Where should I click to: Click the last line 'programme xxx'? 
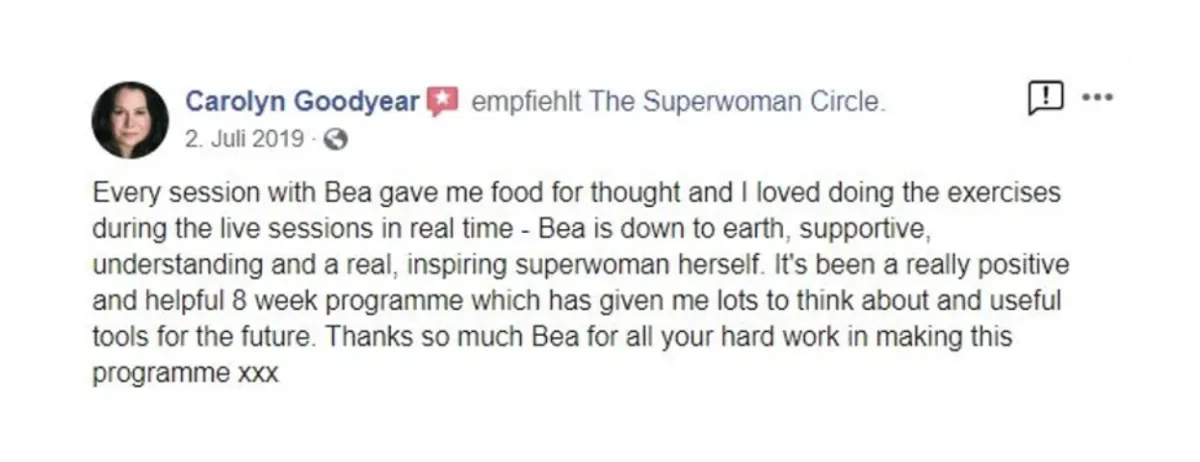[184, 374]
